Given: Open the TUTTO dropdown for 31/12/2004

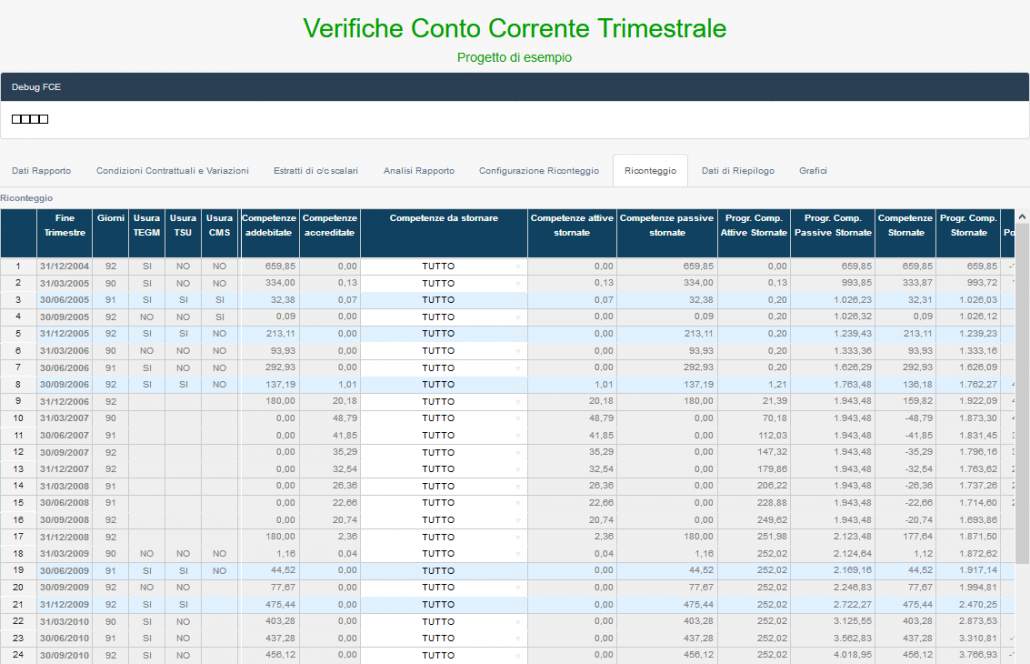Looking at the screenshot, I should 444,266.
